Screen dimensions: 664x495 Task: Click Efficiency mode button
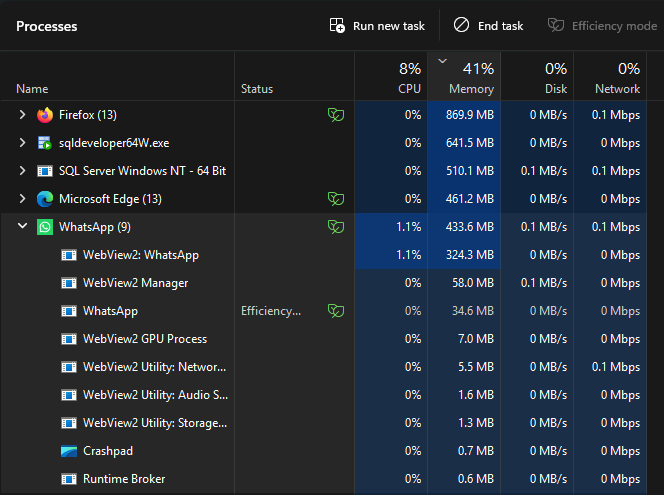(x=602, y=26)
